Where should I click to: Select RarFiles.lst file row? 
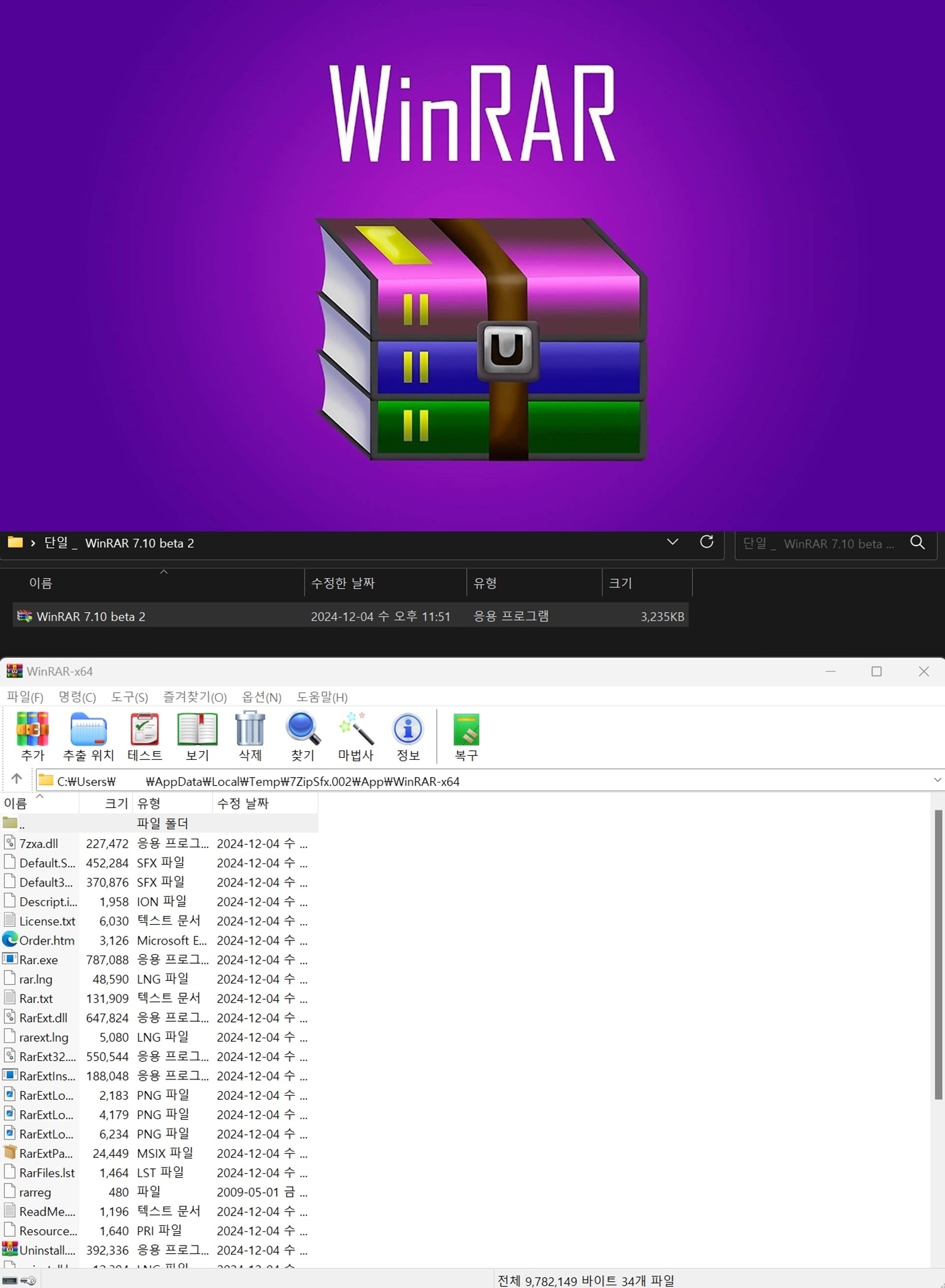[x=159, y=1172]
